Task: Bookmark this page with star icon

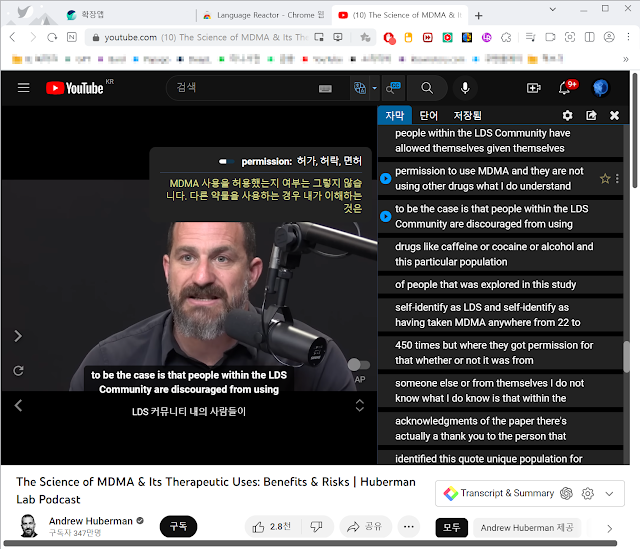Action: point(365,38)
